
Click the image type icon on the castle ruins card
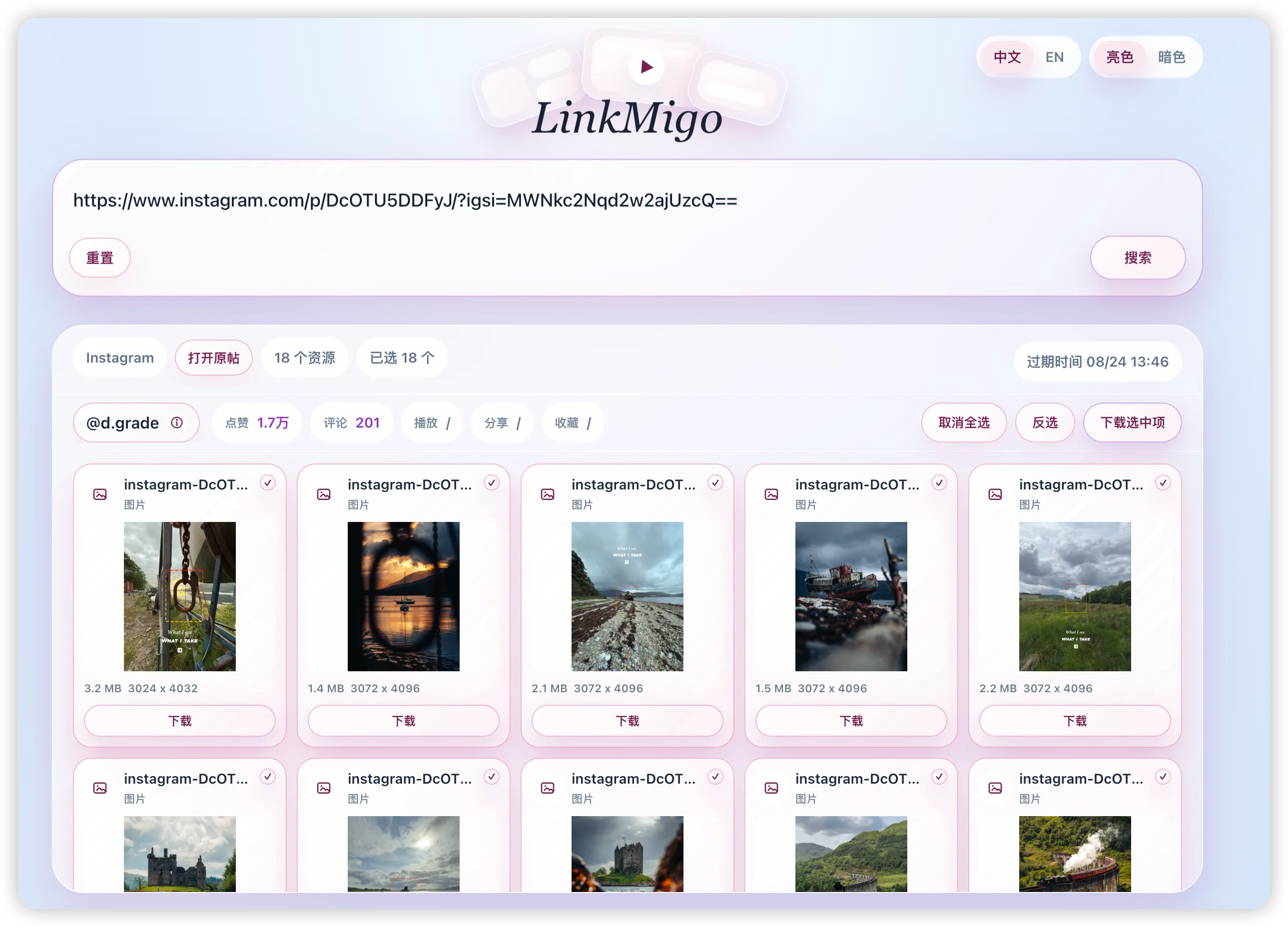(100, 789)
